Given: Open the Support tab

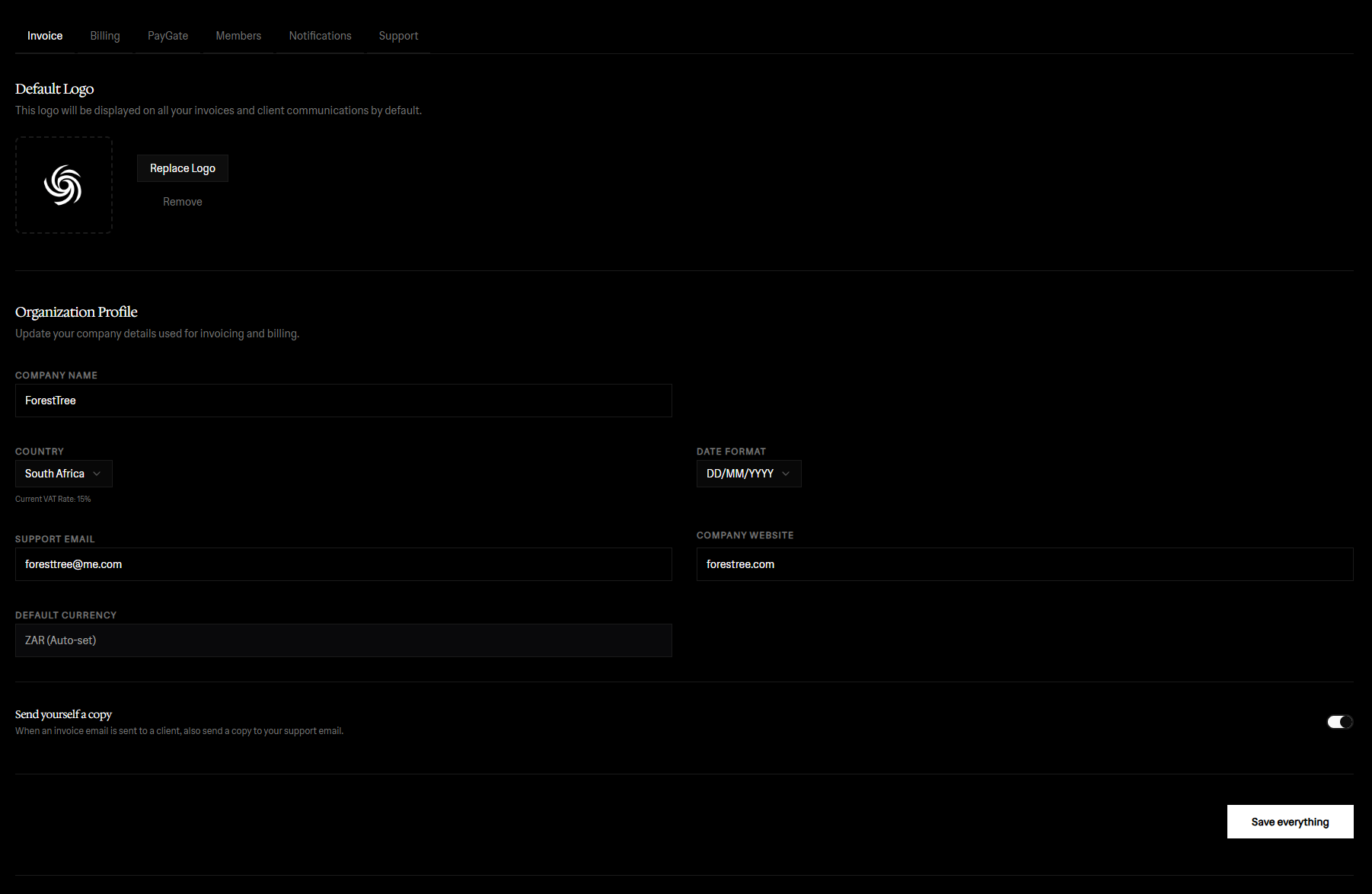Looking at the screenshot, I should coord(398,36).
